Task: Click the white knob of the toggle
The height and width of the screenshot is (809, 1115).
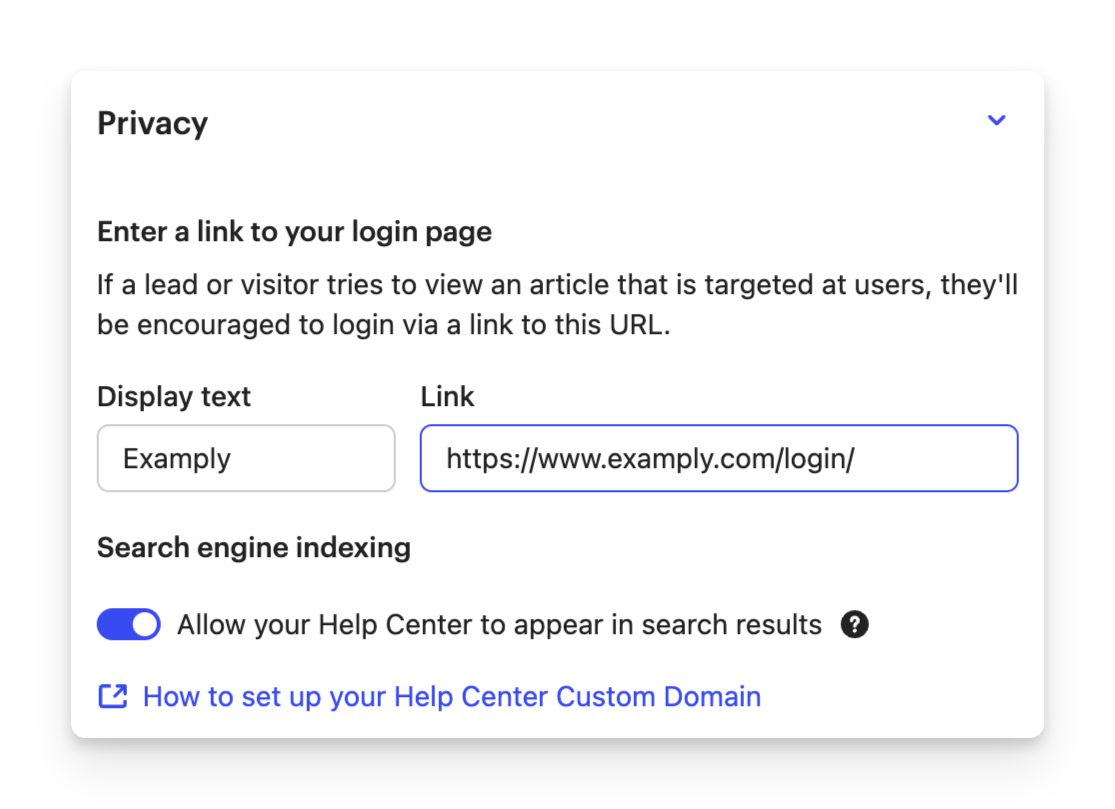Action: (x=145, y=625)
